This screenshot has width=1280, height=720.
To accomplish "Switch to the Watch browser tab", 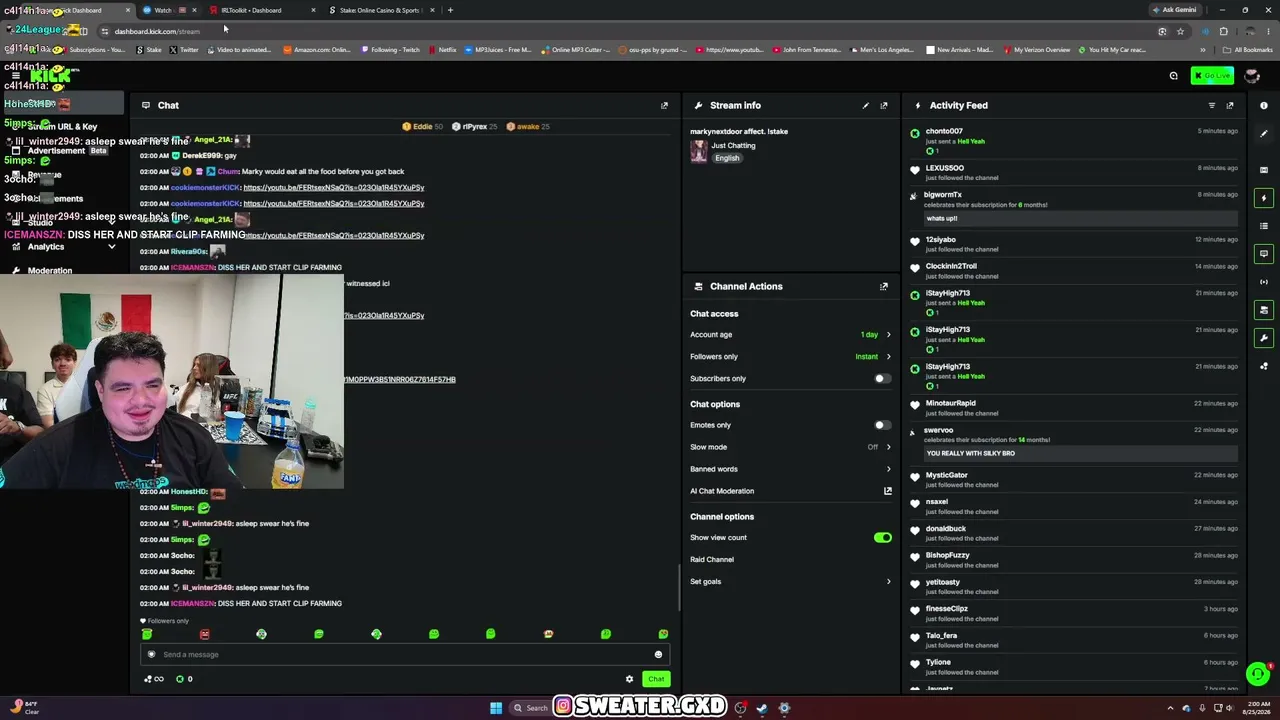I will pos(168,10).
